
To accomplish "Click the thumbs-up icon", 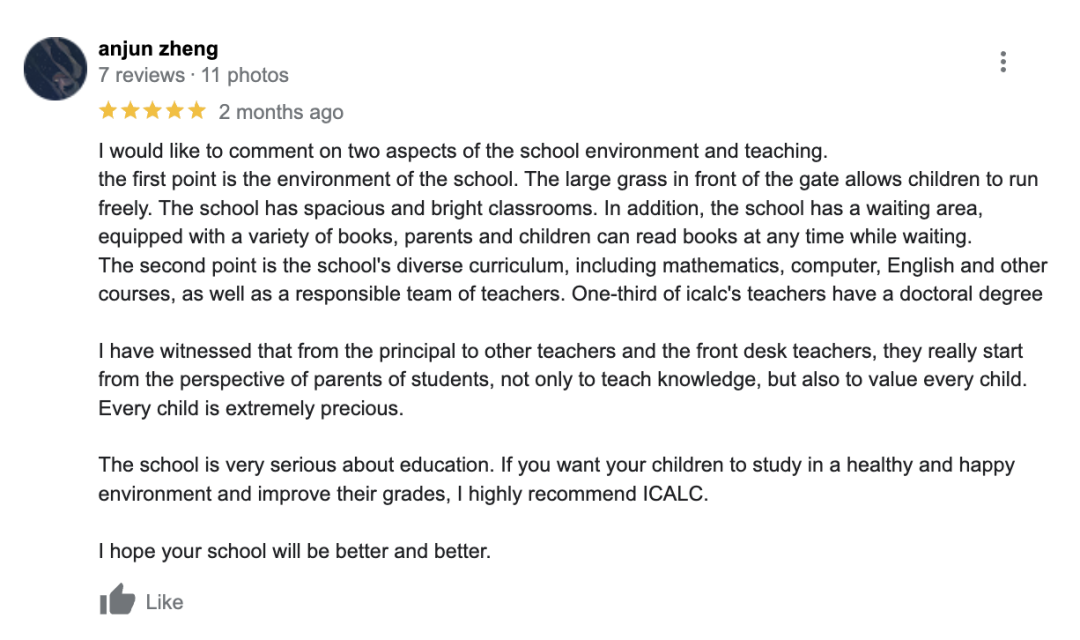I will pyautogui.click(x=117, y=599).
